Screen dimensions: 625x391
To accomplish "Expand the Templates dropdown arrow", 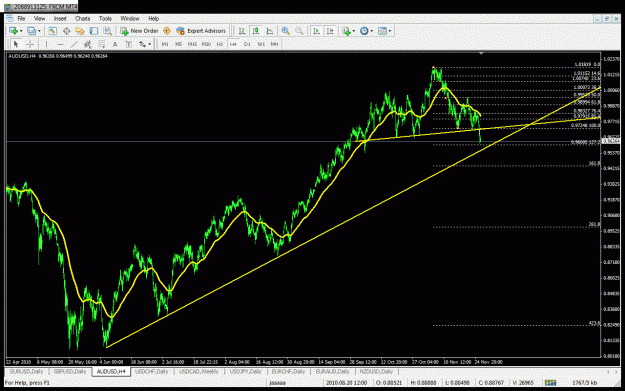I will pyautogui.click(x=390, y=31).
